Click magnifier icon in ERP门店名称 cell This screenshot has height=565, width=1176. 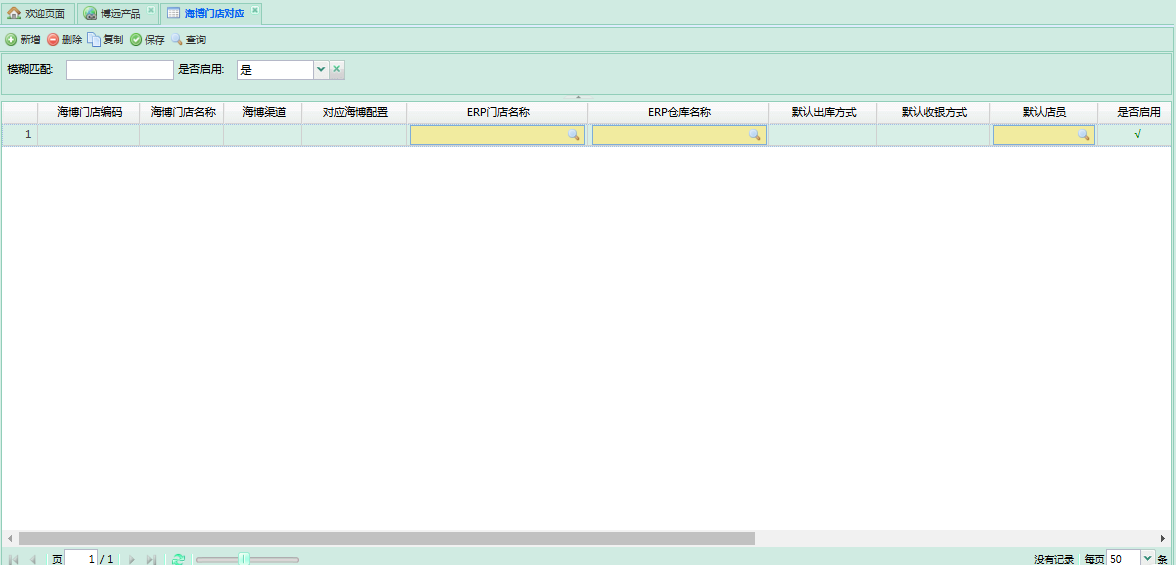tap(574, 135)
